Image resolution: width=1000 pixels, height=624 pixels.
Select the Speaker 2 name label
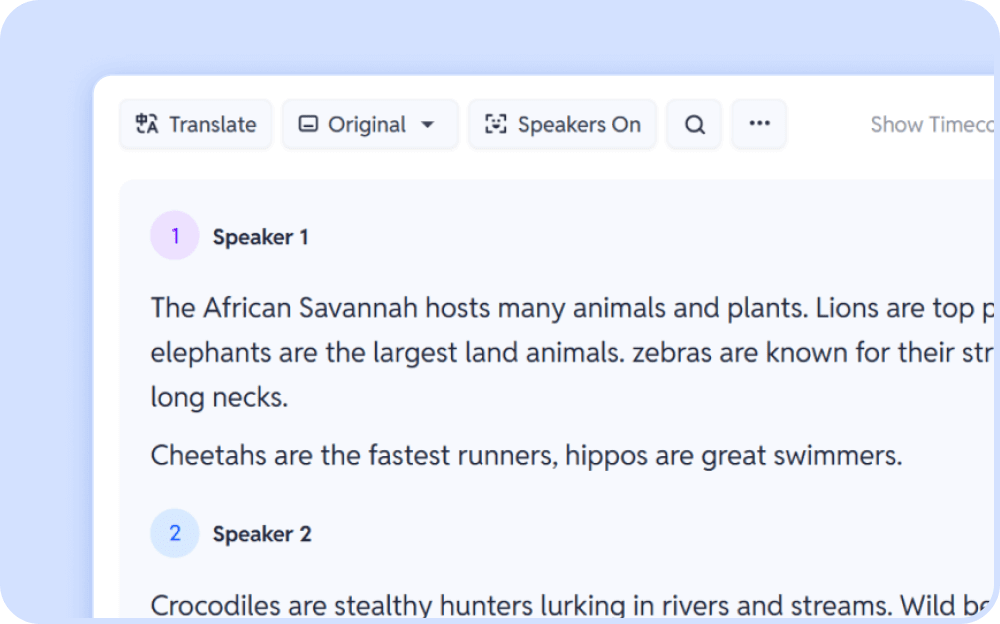tap(262, 534)
